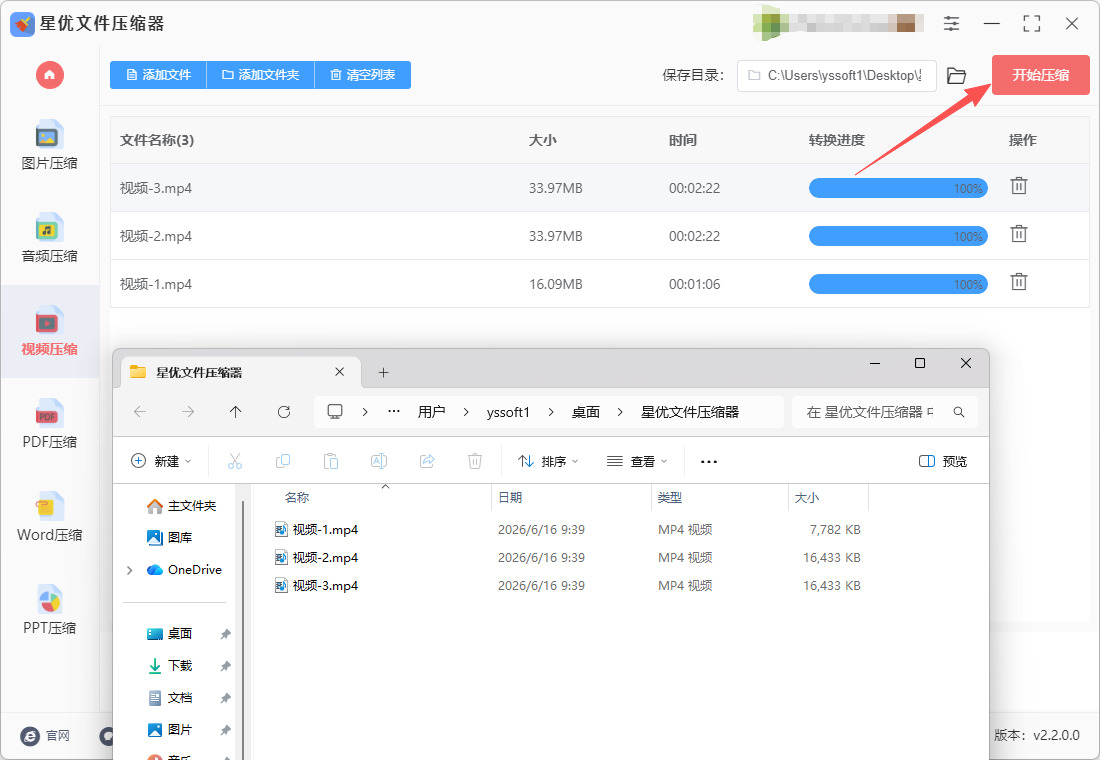Open the Explorer more options ellipsis

tap(709, 461)
